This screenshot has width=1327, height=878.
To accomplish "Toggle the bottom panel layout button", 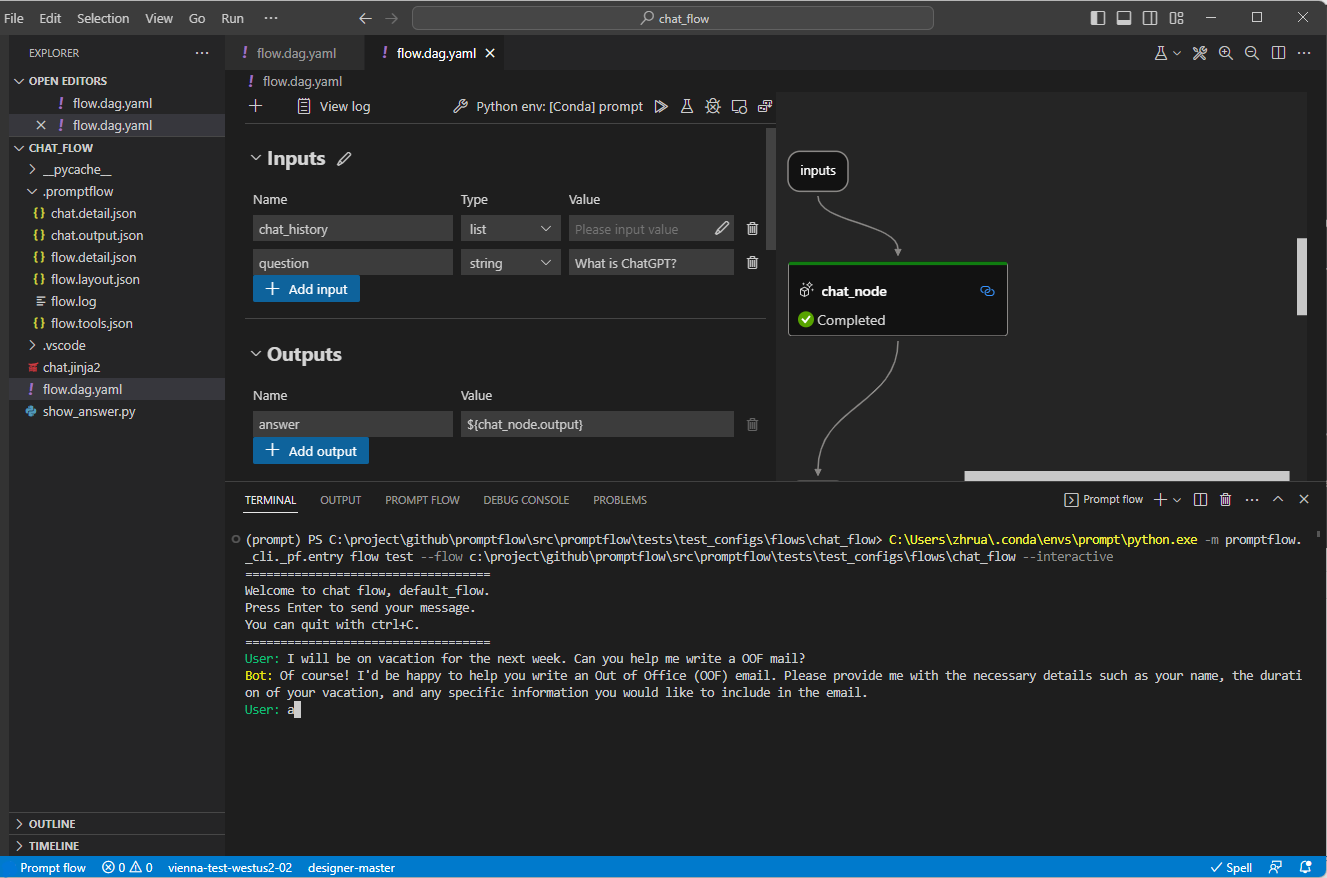I will click(x=1124, y=18).
